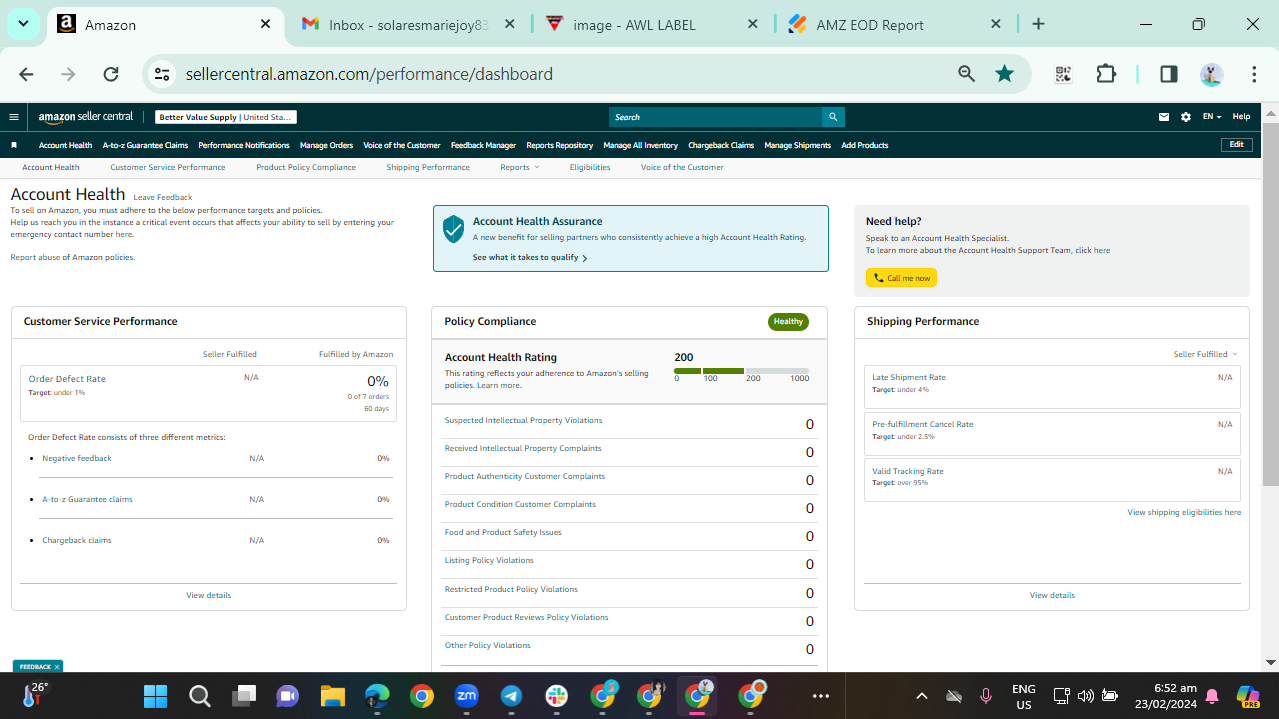Open the Chrome extensions puzzle icon
Viewport: 1279px width, 719px height.
(1106, 74)
